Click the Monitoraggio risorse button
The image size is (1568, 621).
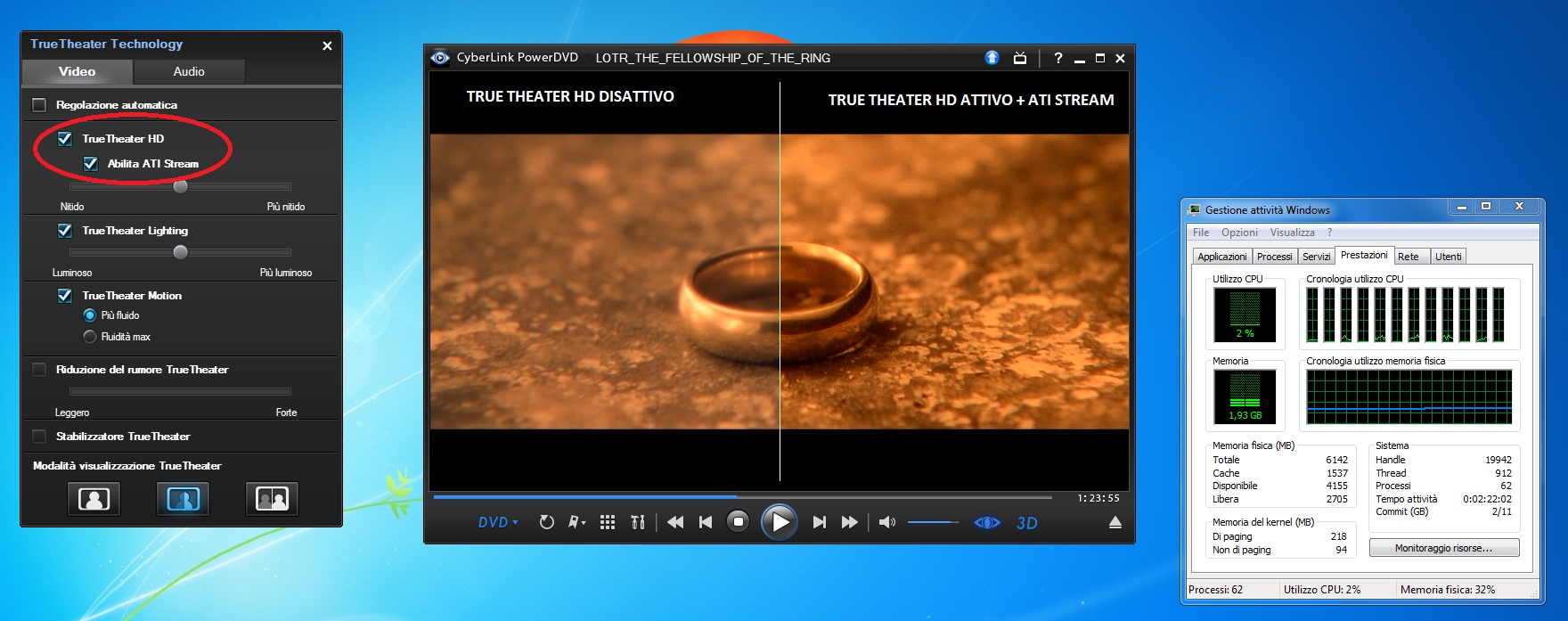[x=1443, y=548]
